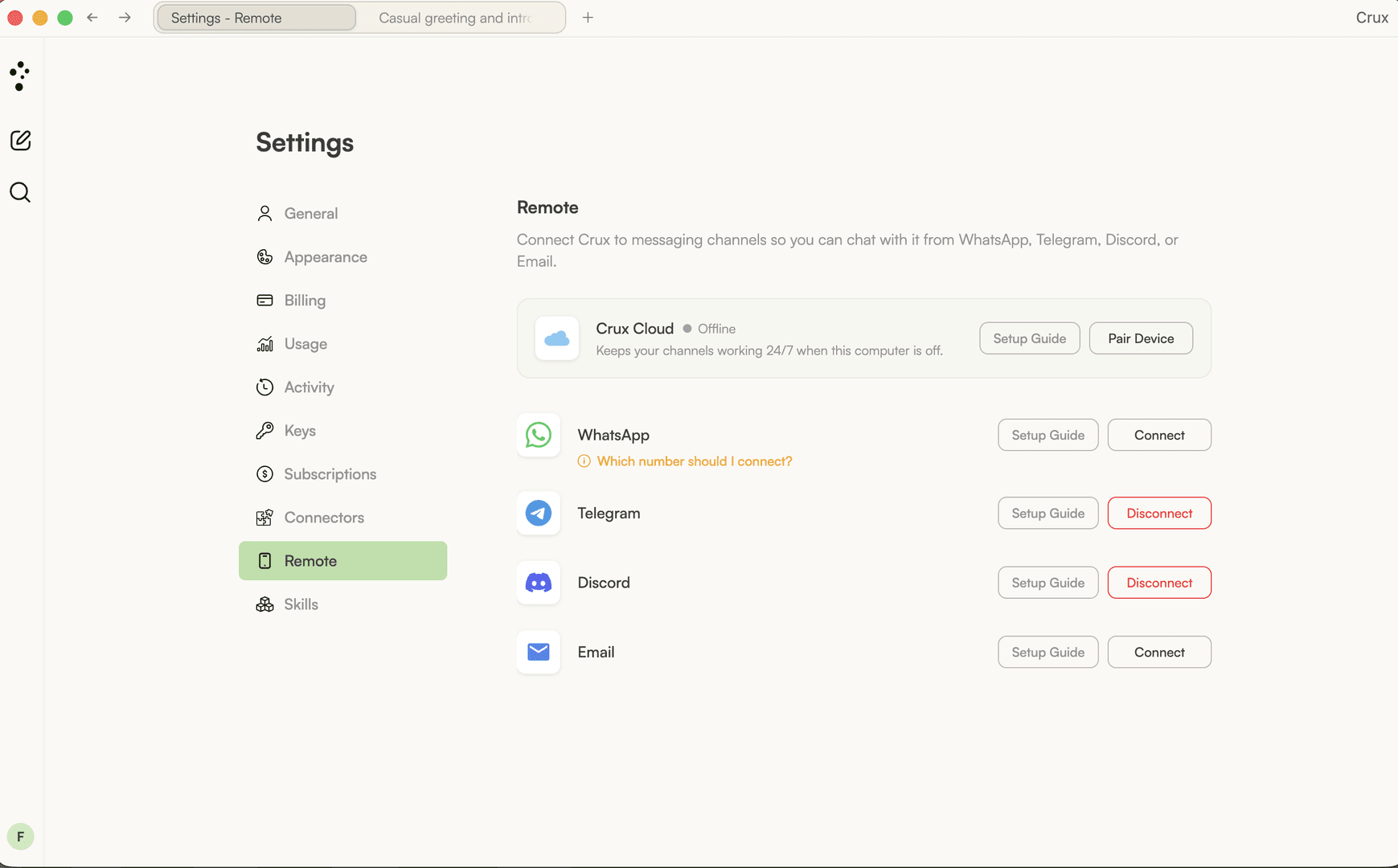1398x868 pixels.
Task: Click Pair Device for Crux Cloud
Action: pyautogui.click(x=1141, y=338)
